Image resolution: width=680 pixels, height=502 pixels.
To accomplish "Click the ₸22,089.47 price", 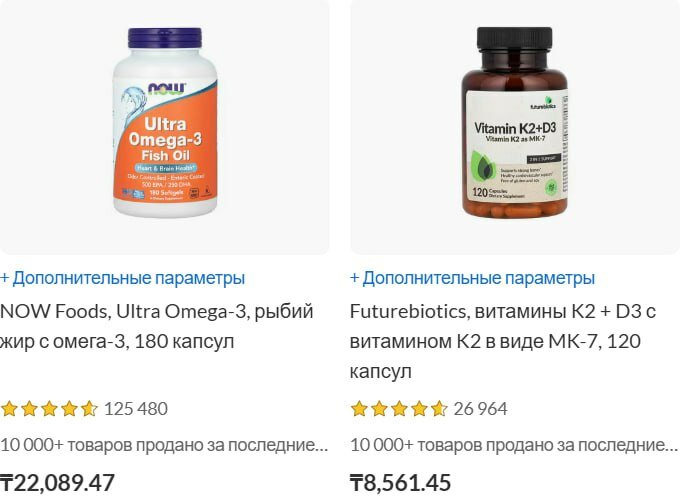I will coord(57,483).
